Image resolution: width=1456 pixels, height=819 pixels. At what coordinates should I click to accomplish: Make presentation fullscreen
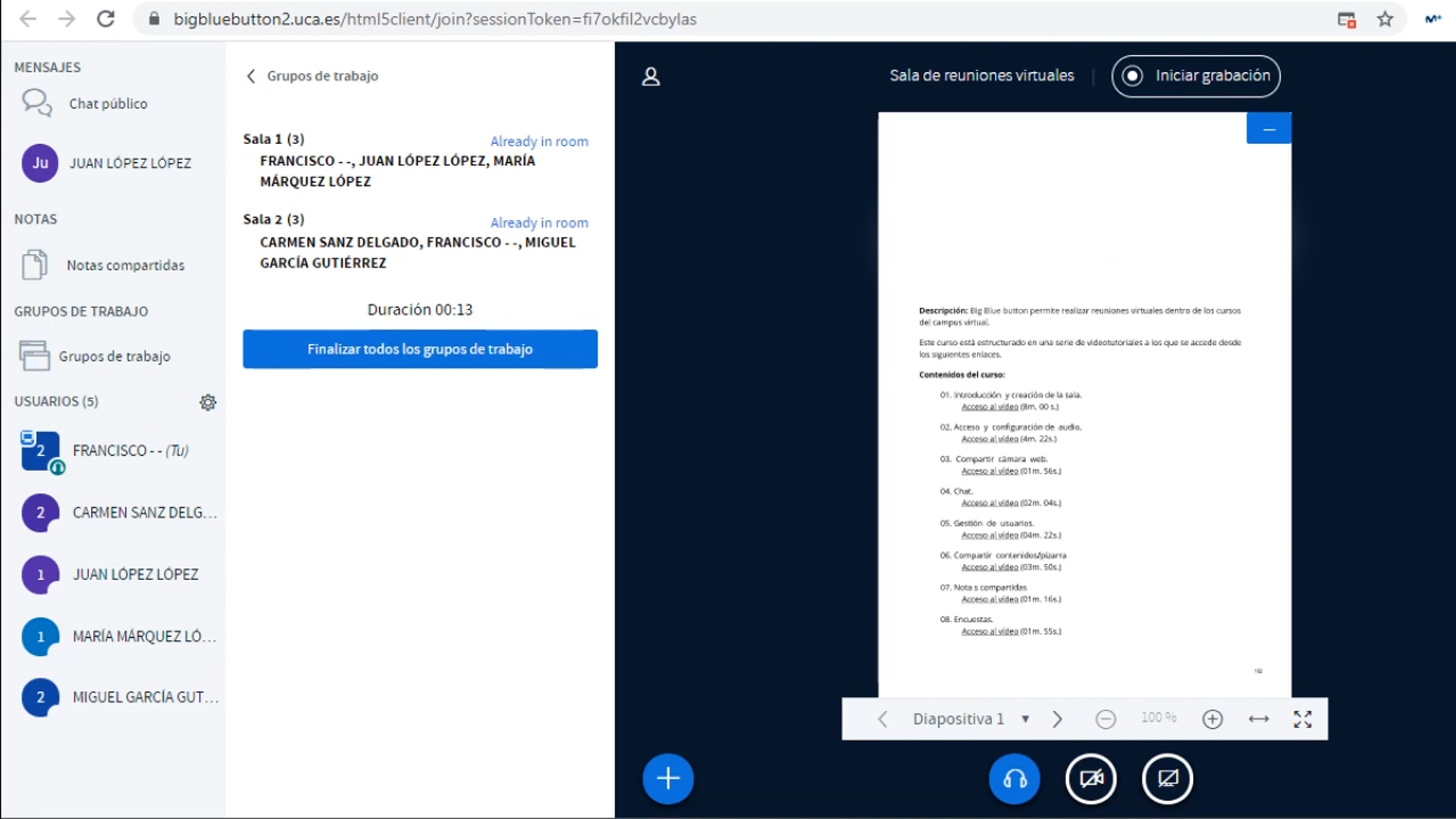(1302, 719)
